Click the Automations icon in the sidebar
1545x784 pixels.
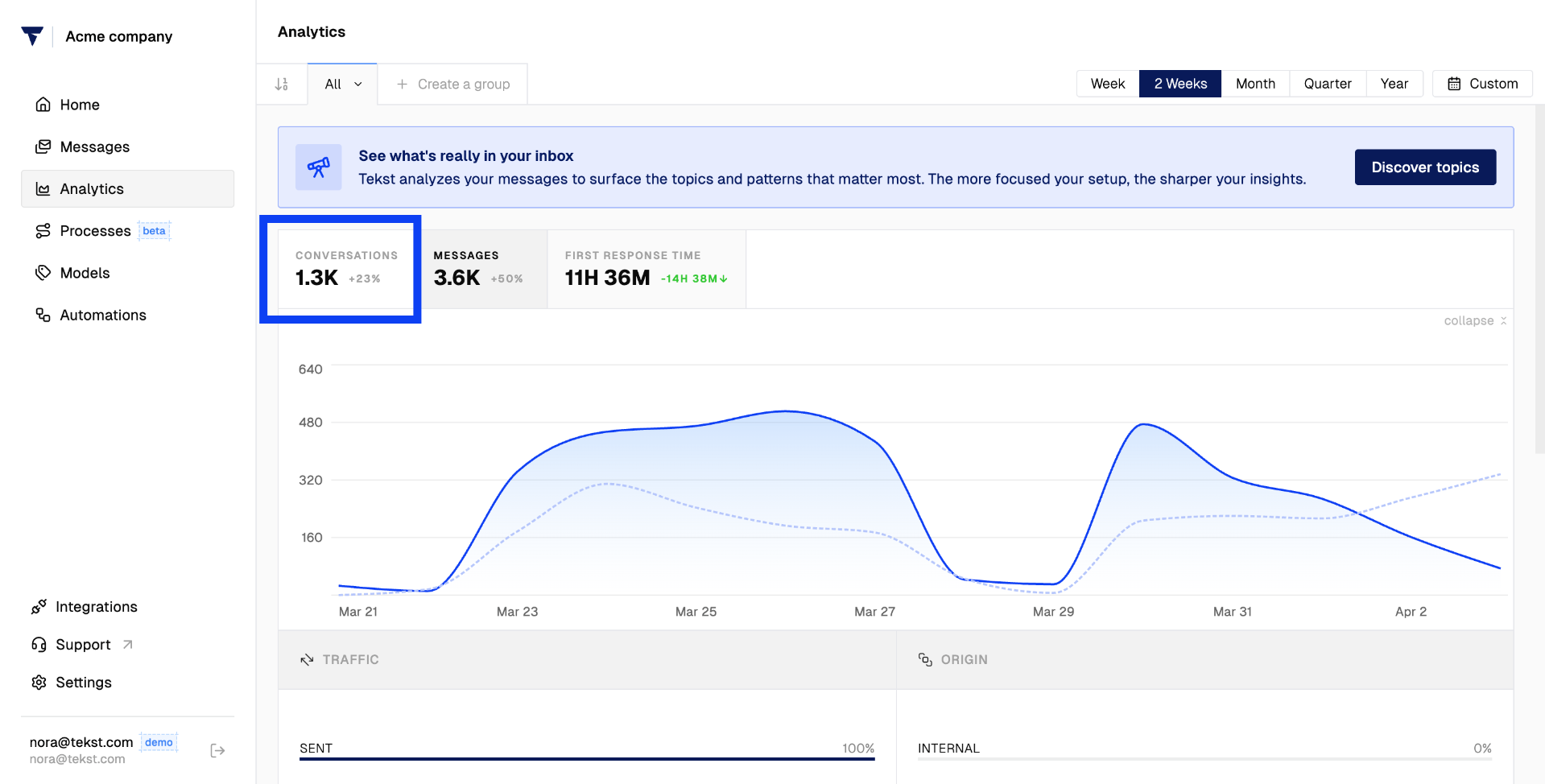(x=43, y=315)
